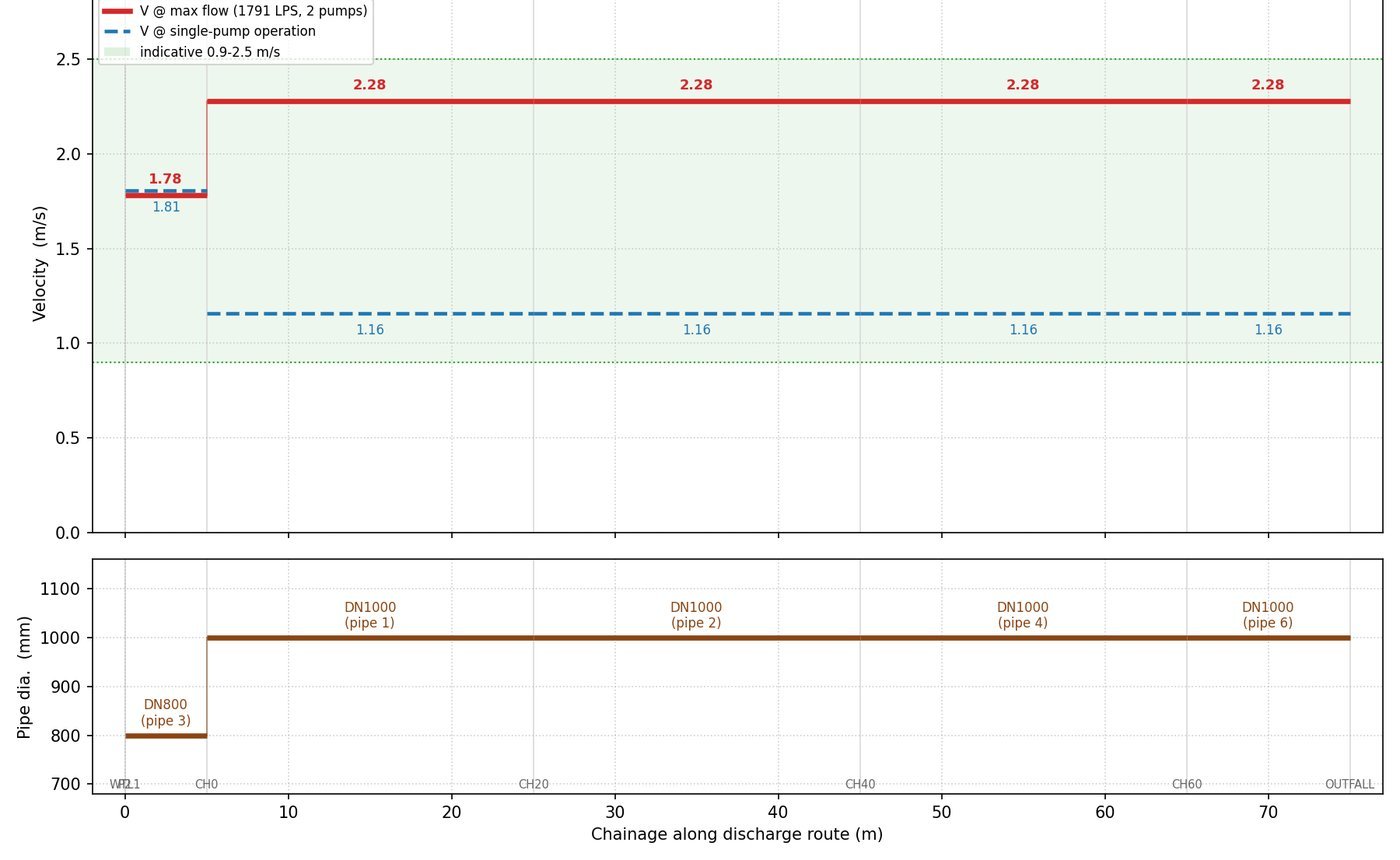Click the CH20 chainage marker label
The width and height of the screenshot is (1400, 860).
(534, 785)
